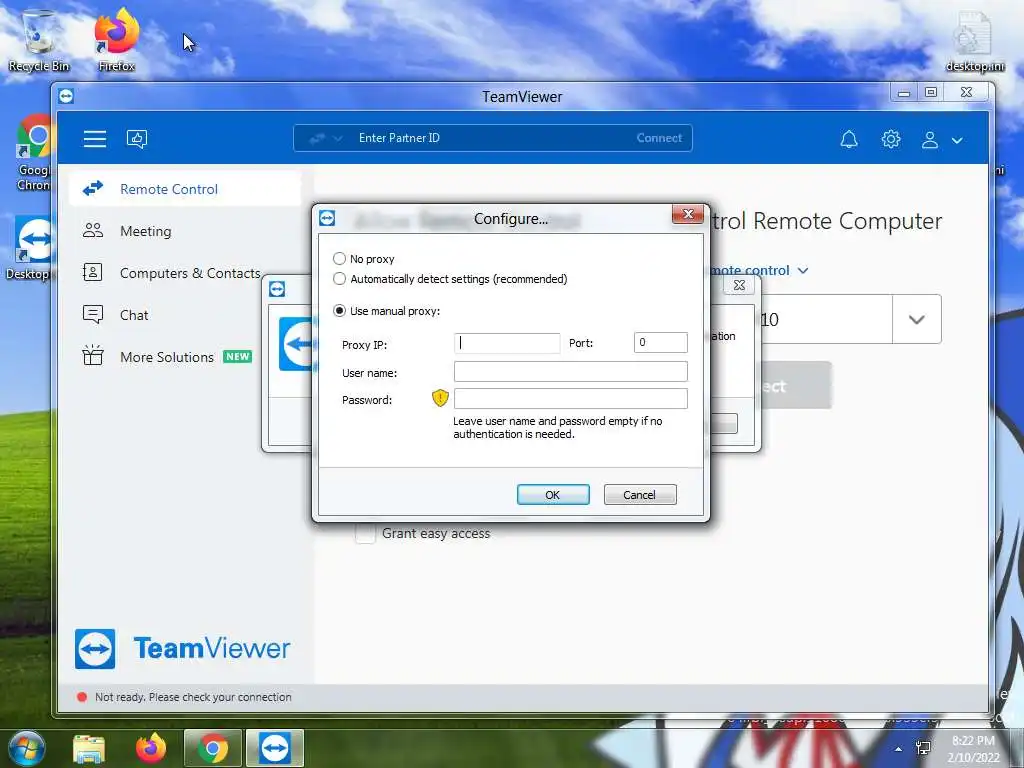
Task: Close the Configure dialog with X
Action: (688, 214)
